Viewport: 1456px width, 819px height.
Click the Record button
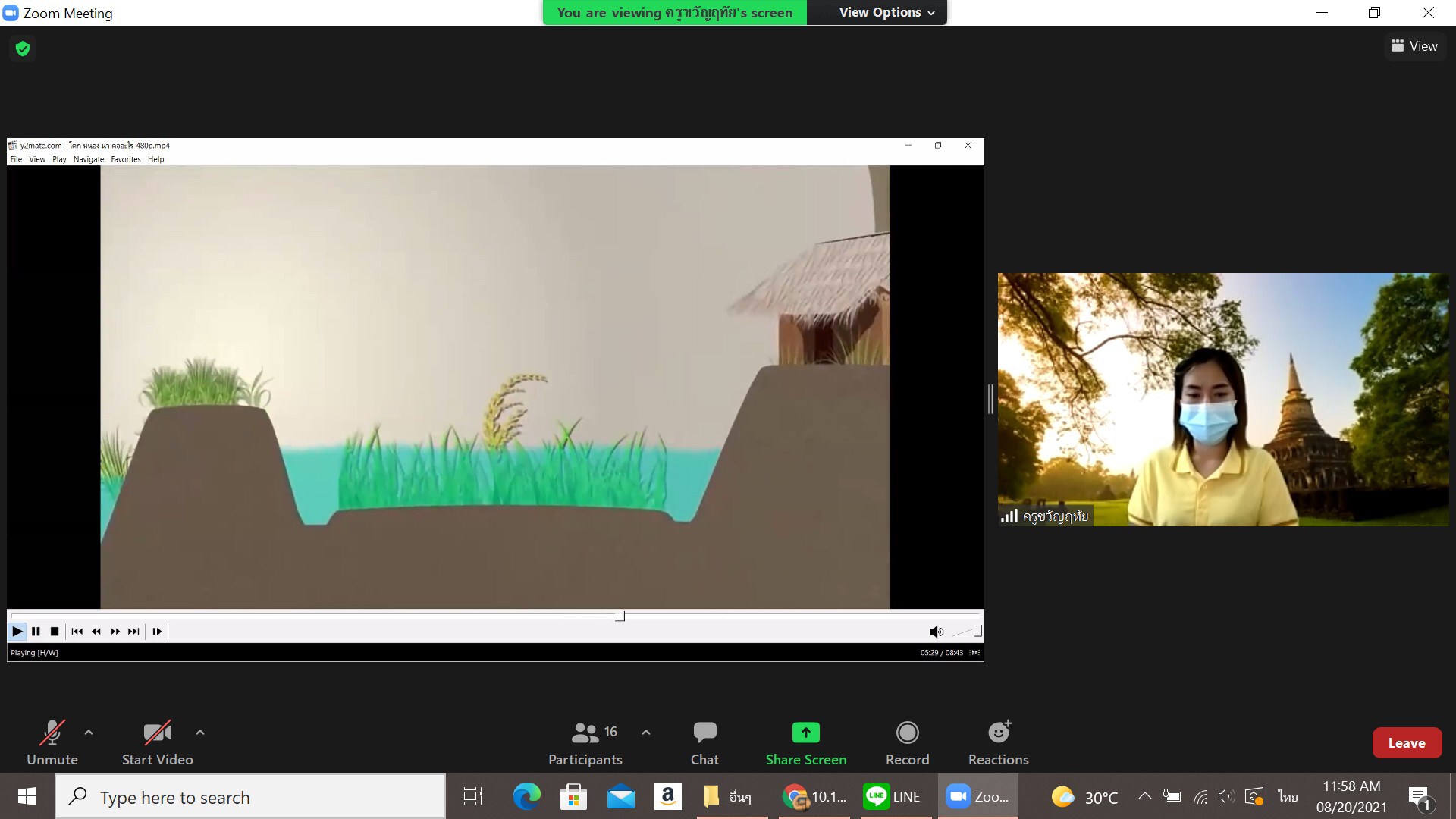(x=907, y=742)
